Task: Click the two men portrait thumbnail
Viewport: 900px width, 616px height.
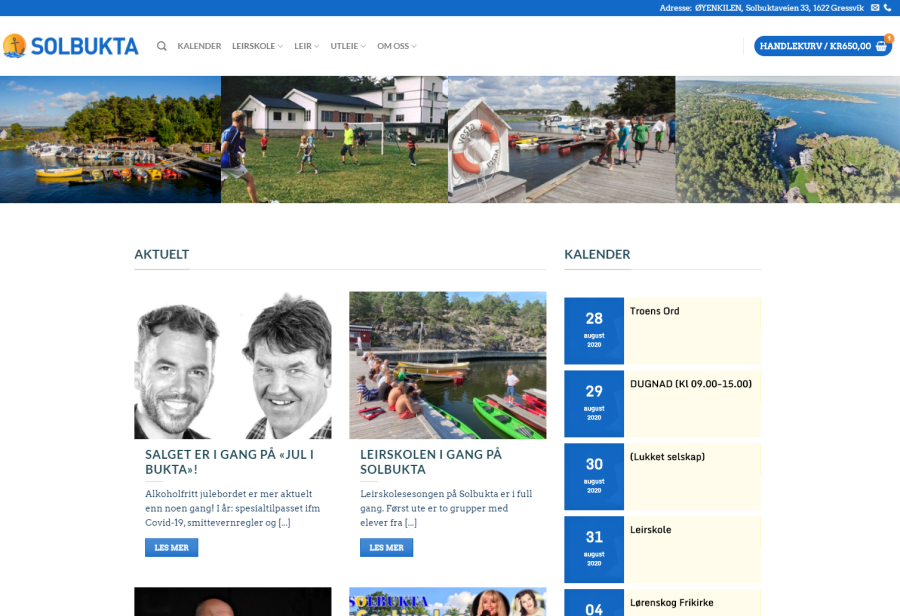Action: 233,365
